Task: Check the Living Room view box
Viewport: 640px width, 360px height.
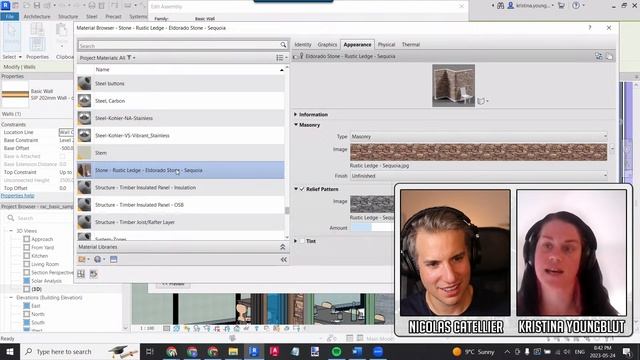Action: (27, 264)
